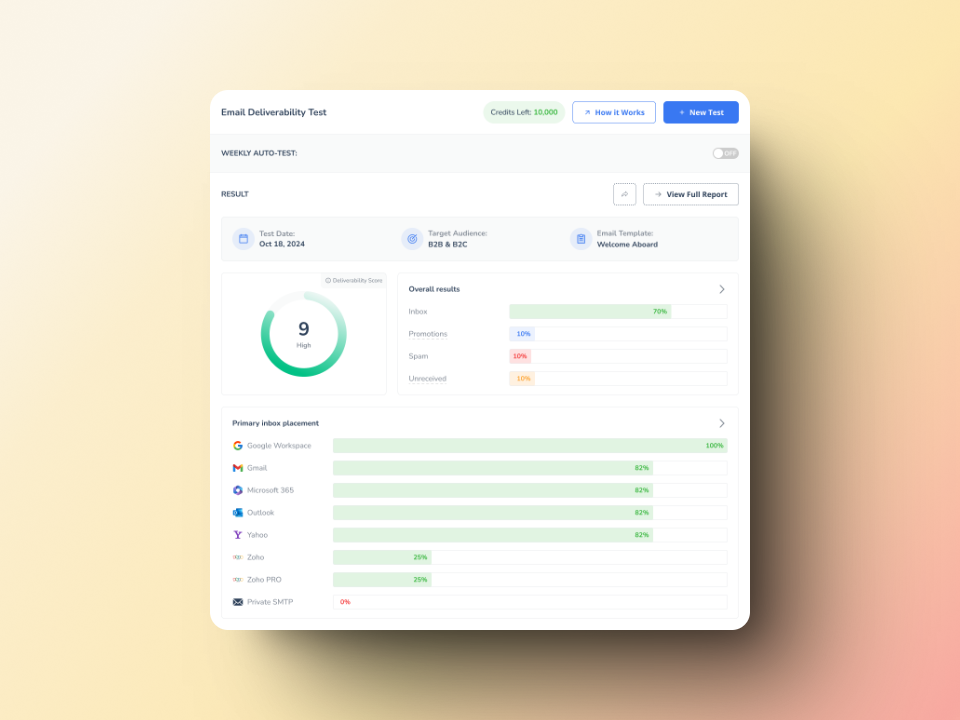Click the Microsoft 365 logo icon
This screenshot has width=960, height=720.
tap(238, 490)
